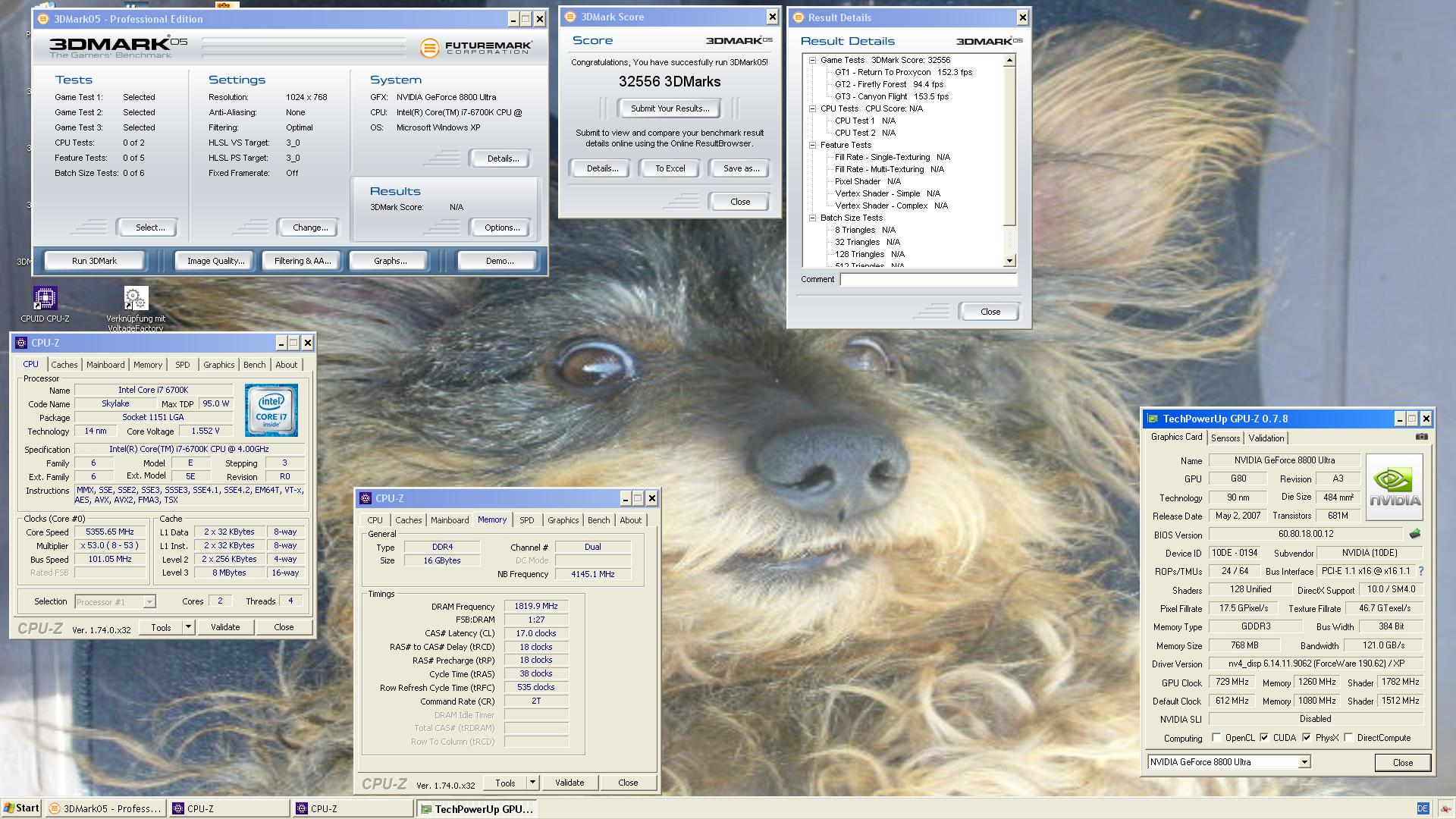Click the Graphs... button in 3DMark05

[390, 261]
